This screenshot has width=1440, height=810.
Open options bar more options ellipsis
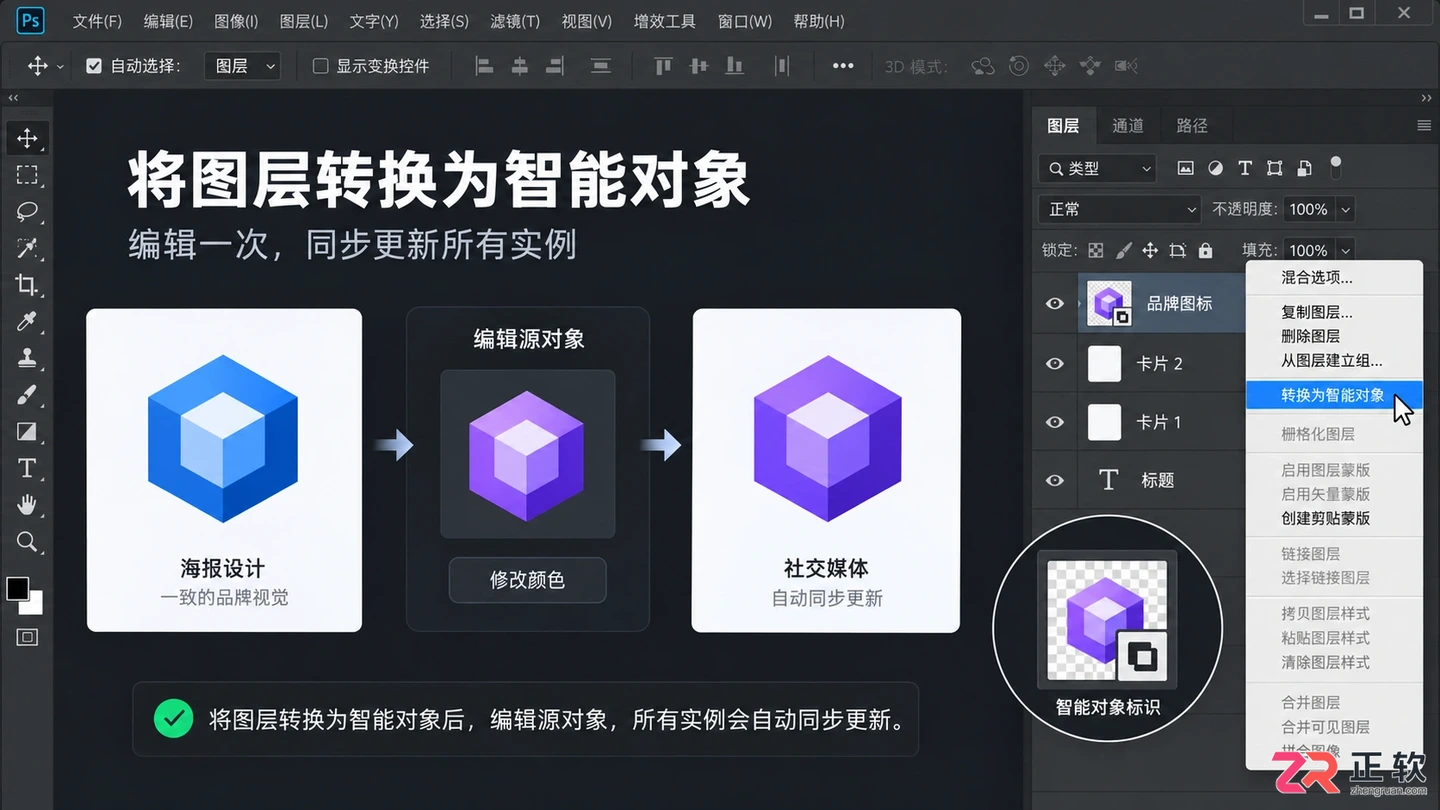[x=843, y=66]
